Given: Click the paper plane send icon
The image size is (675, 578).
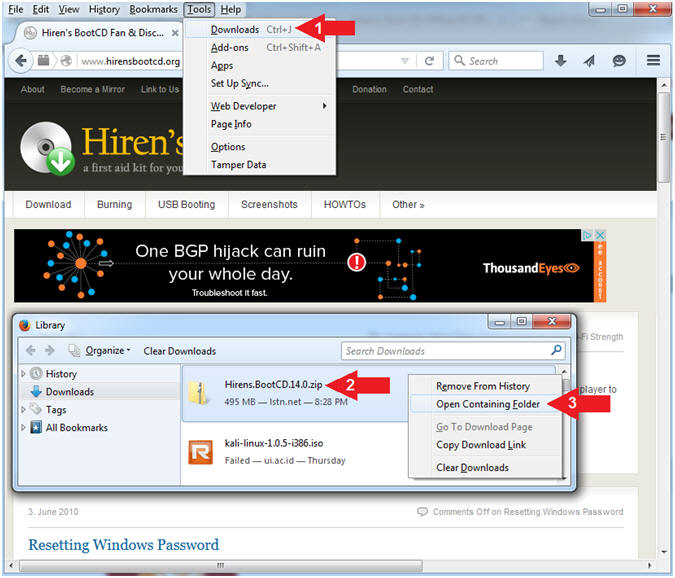Looking at the screenshot, I should (589, 61).
